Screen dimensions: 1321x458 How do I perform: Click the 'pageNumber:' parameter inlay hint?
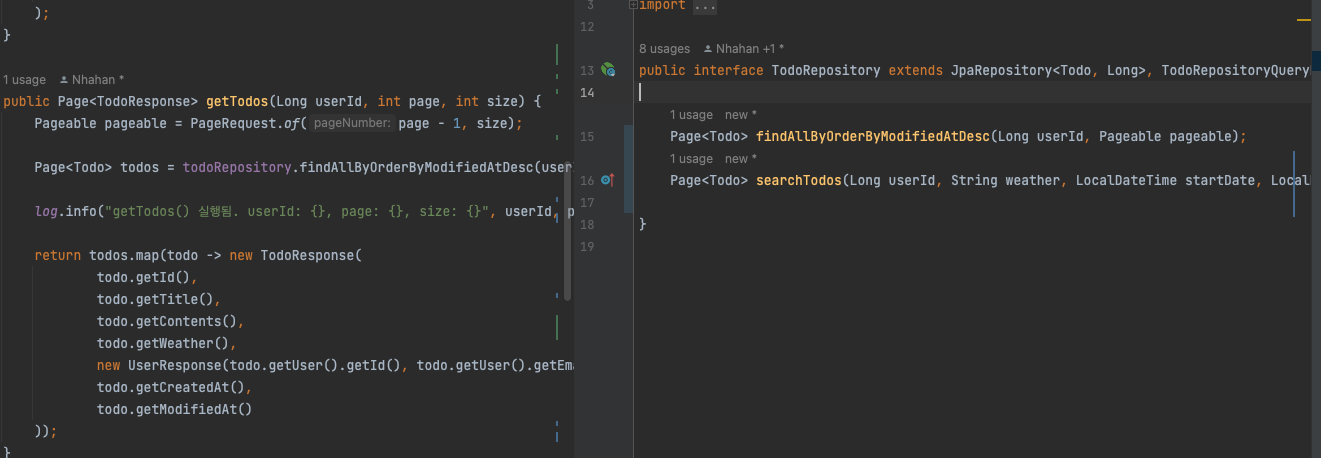pos(352,123)
